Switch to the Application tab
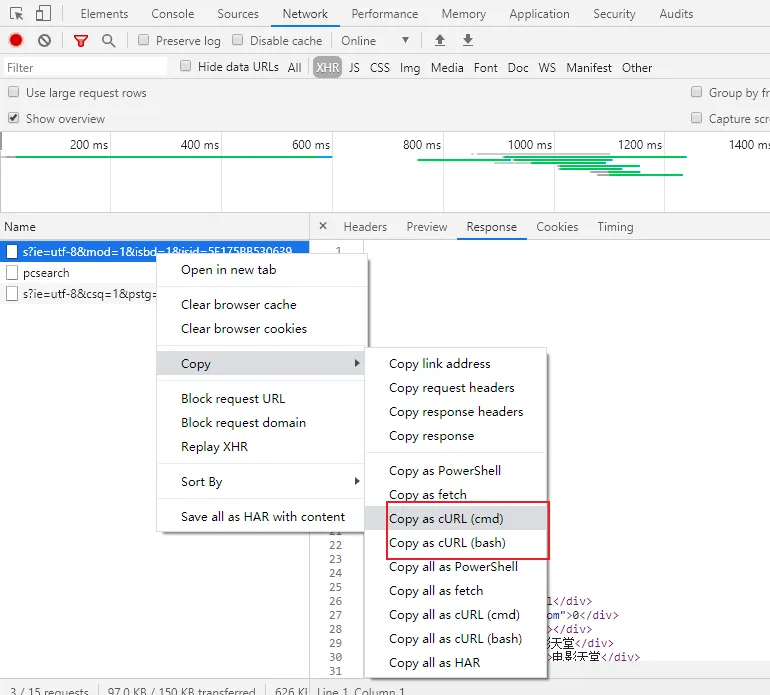This screenshot has height=695, width=770. point(539,14)
